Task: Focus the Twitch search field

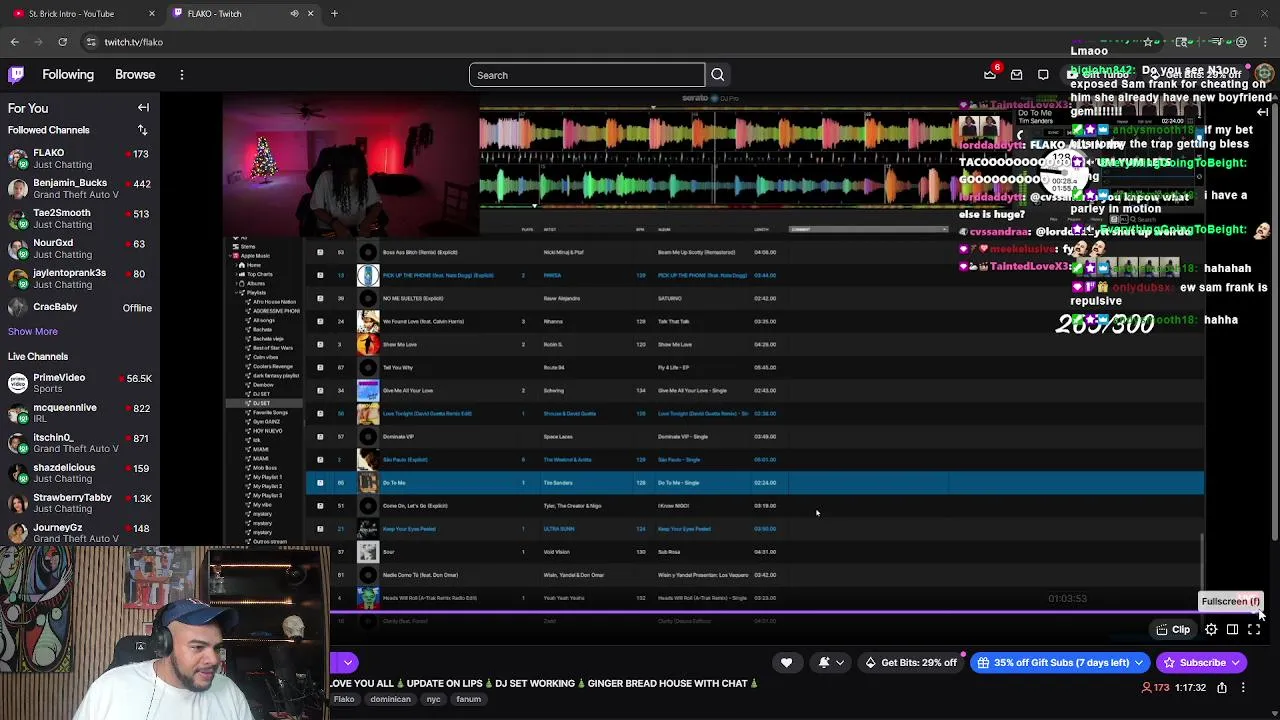Action: click(x=587, y=75)
